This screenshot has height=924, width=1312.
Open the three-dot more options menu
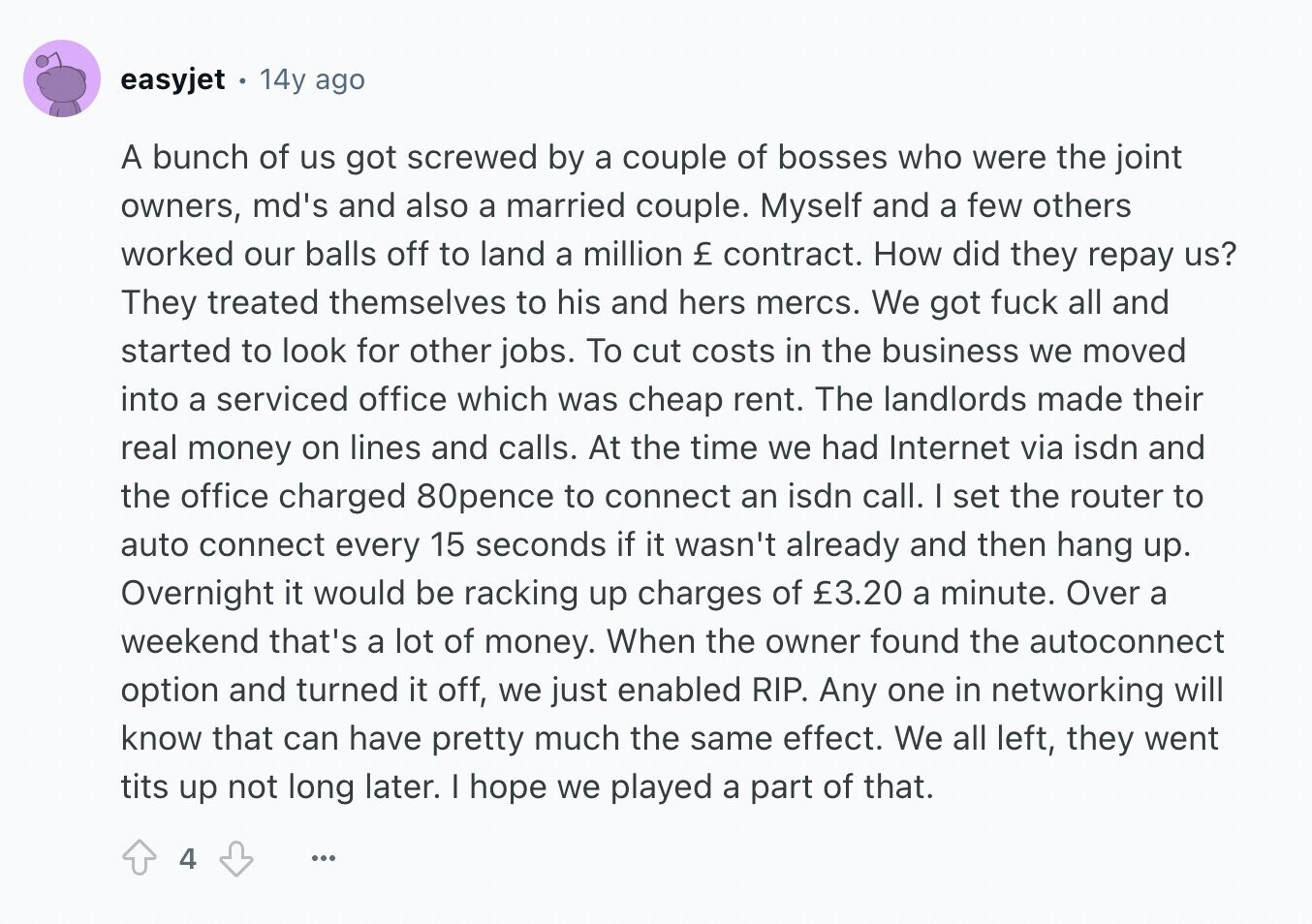(x=324, y=858)
